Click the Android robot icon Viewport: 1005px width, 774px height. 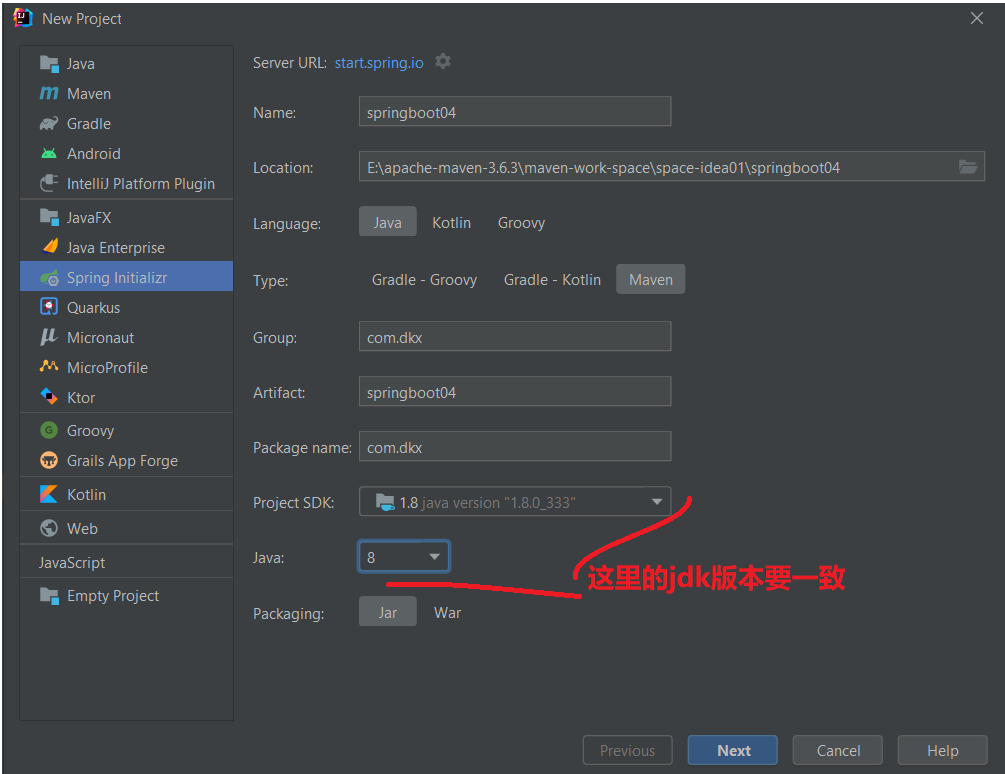[x=49, y=154]
